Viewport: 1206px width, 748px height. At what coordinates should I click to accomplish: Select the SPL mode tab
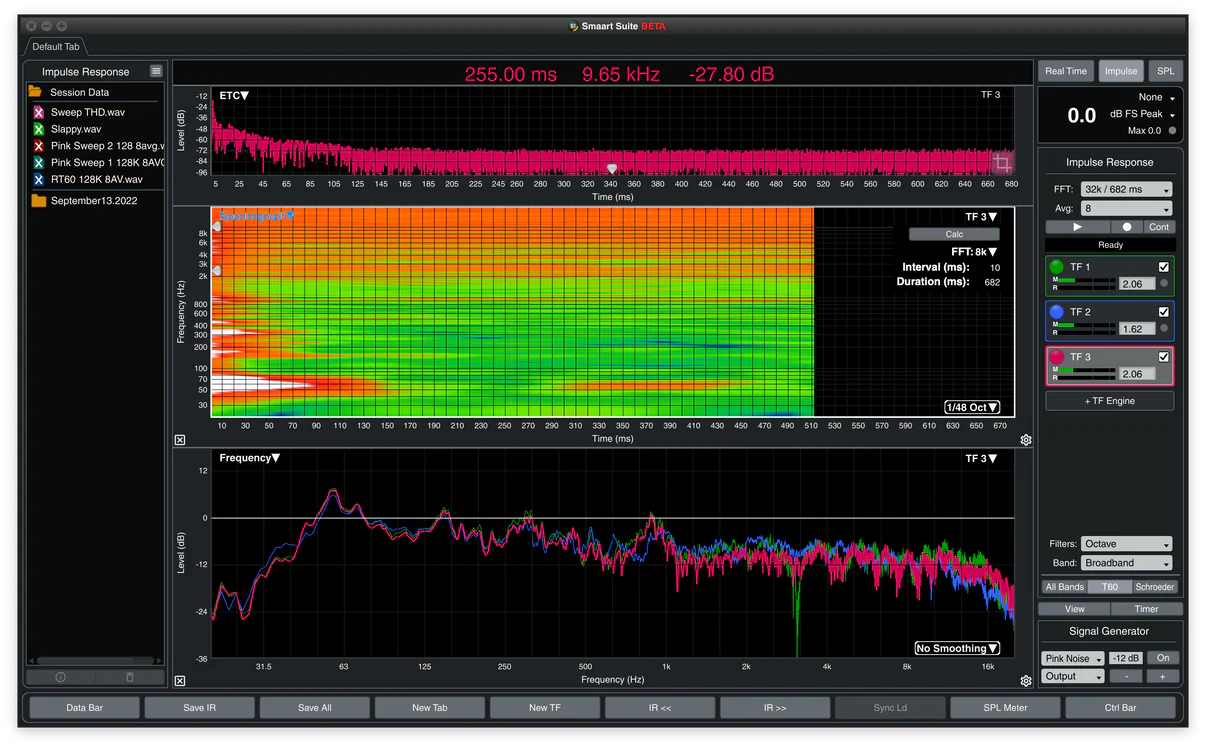[1165, 71]
